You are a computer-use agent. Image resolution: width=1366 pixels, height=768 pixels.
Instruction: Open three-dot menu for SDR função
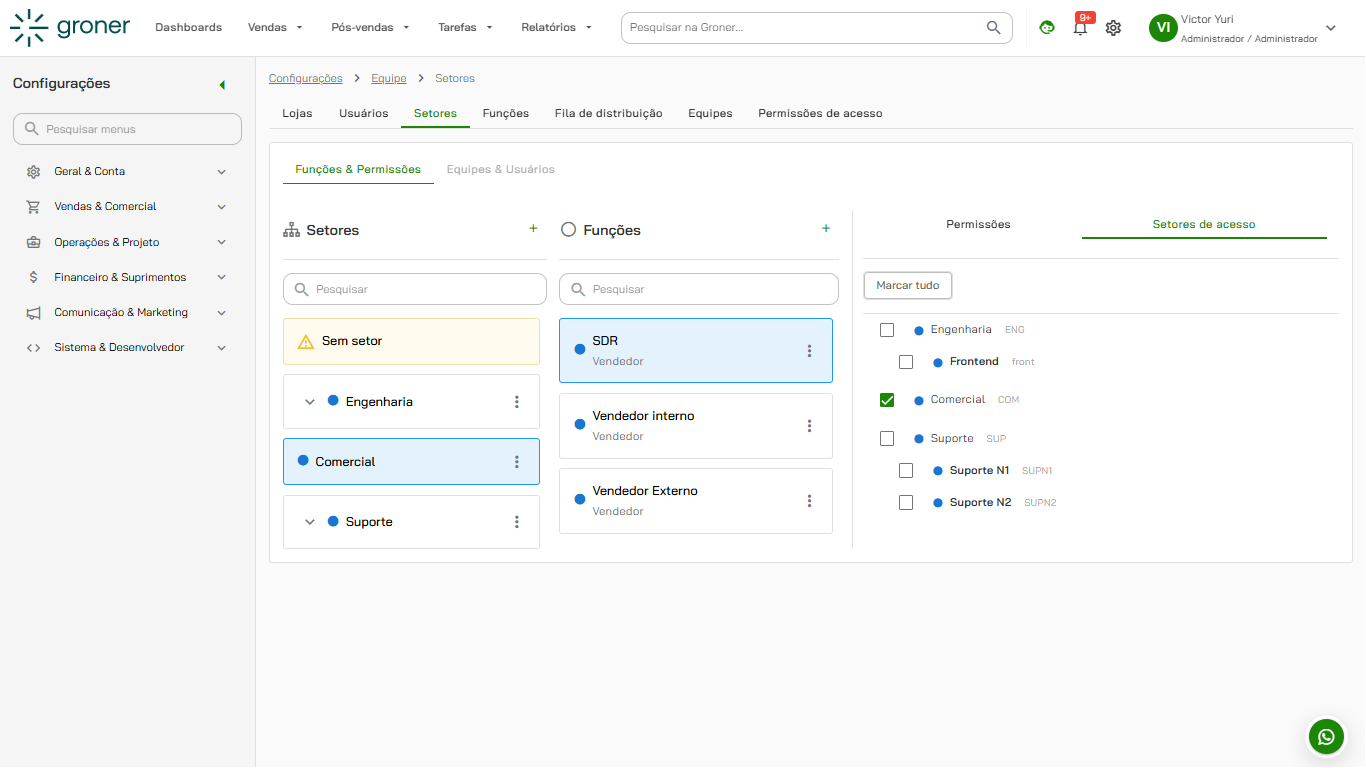click(x=810, y=351)
